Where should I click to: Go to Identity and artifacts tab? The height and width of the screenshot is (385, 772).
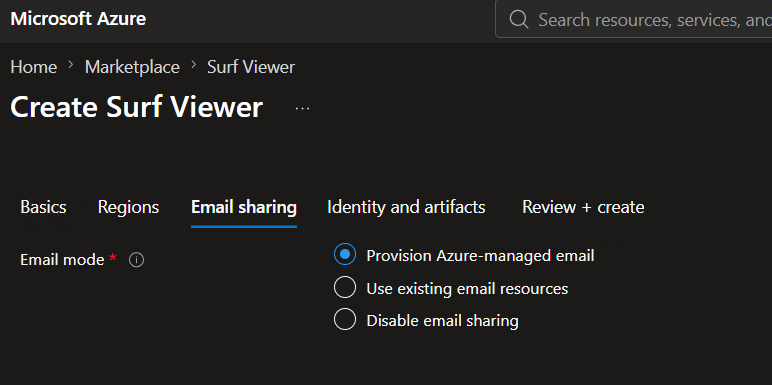(406, 207)
